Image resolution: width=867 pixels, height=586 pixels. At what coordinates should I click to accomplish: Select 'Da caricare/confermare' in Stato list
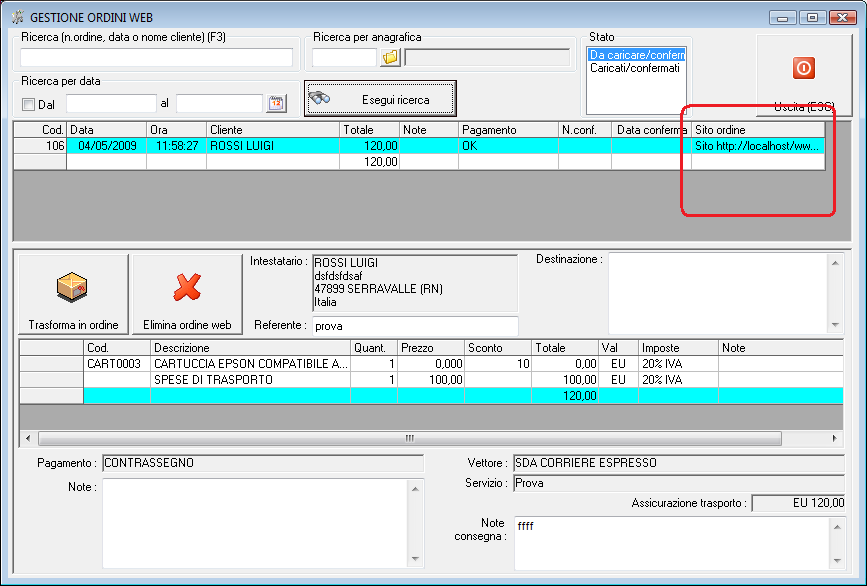point(637,55)
